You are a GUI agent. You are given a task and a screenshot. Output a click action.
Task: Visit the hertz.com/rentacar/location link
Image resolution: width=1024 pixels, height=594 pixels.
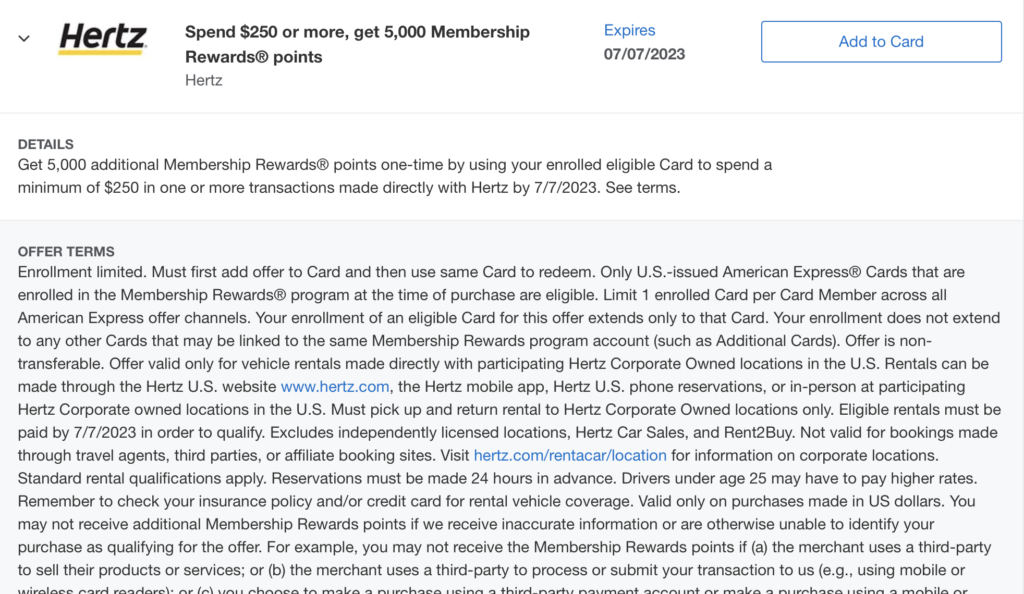(570, 455)
